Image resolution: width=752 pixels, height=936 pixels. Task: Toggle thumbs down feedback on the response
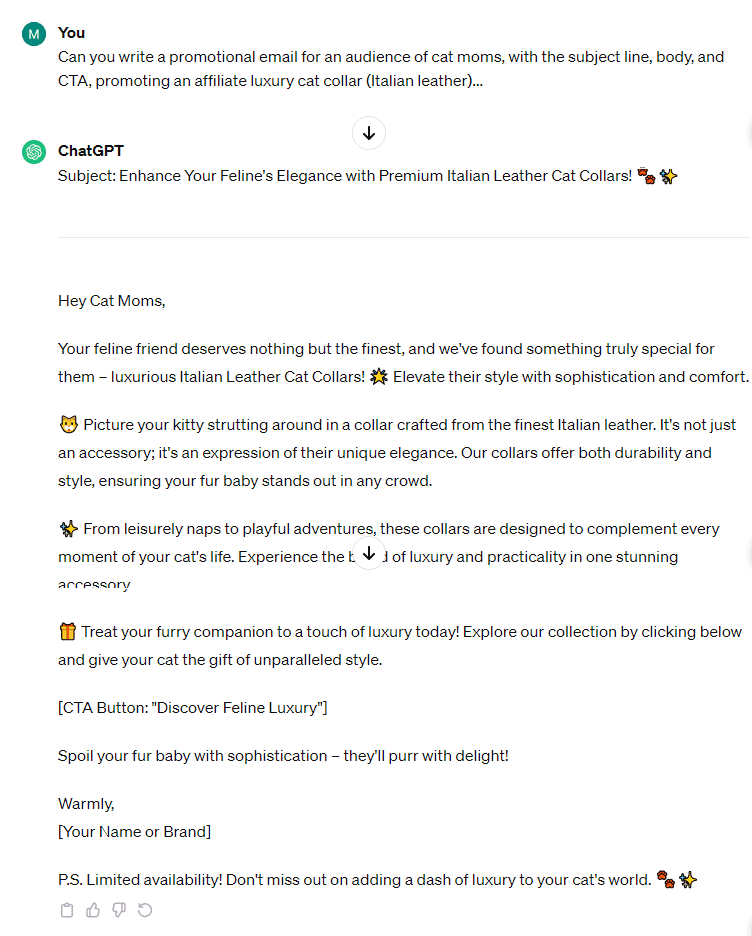(x=117, y=910)
